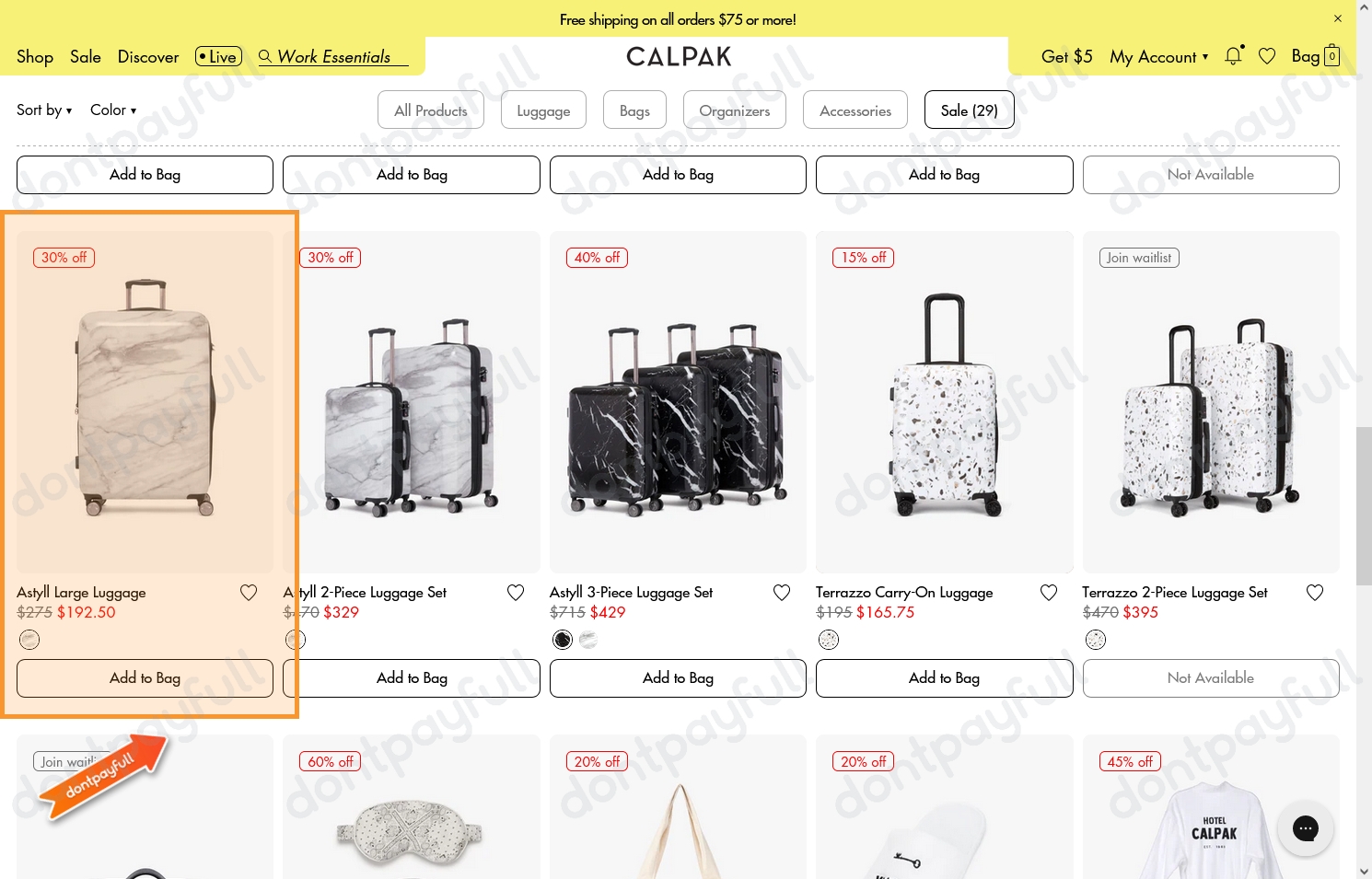
Task: Switch to the Luggage tab
Action: (x=543, y=110)
